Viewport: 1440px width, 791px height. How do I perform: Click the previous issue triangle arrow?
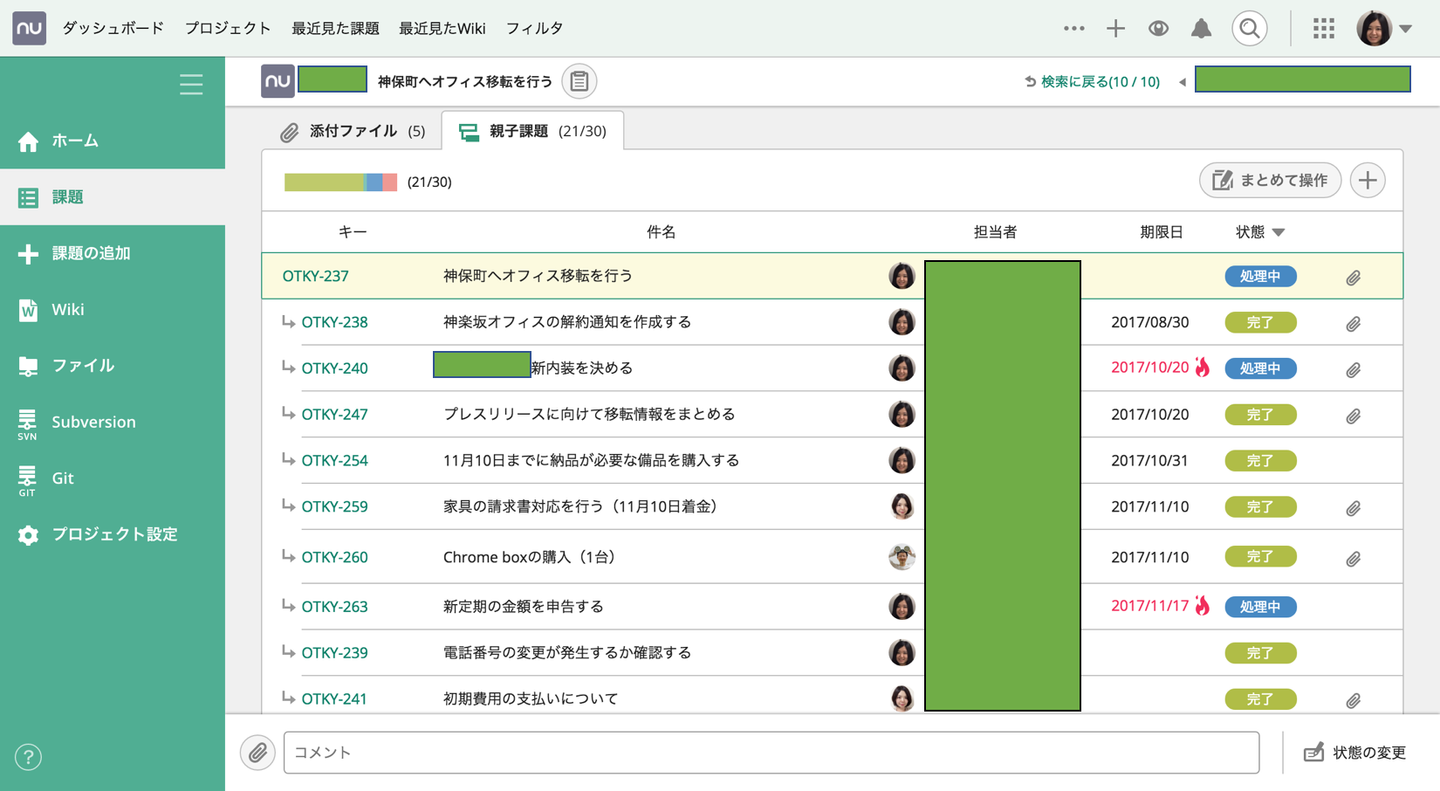pos(1182,82)
